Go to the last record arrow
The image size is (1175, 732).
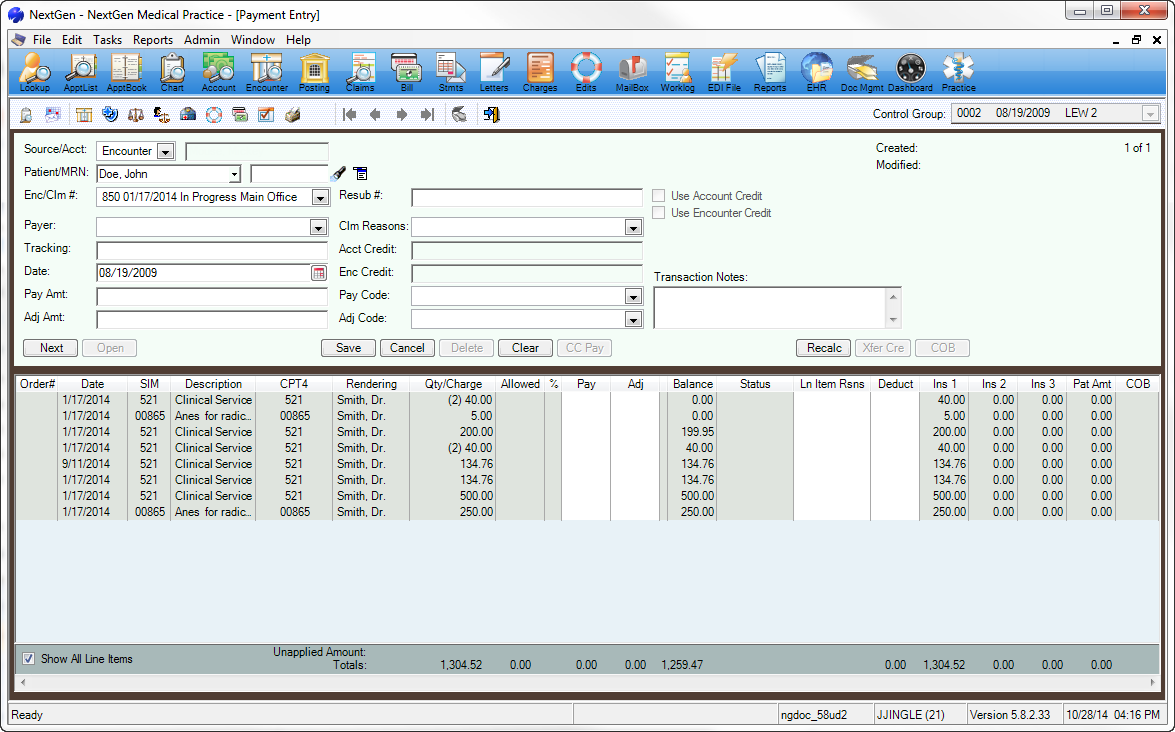point(427,115)
